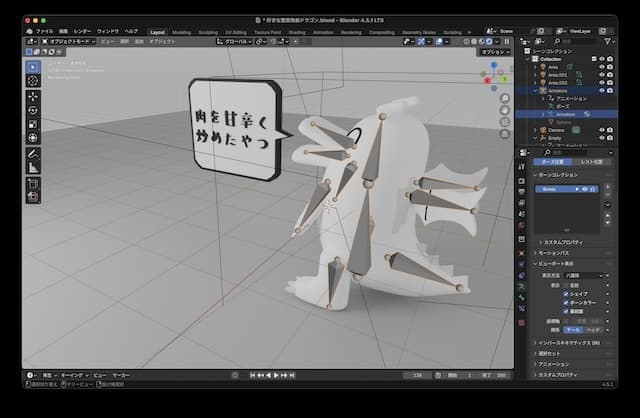Expand the インバースキネマティクス panel
Screen dimensions: 640x418
(566, 343)
